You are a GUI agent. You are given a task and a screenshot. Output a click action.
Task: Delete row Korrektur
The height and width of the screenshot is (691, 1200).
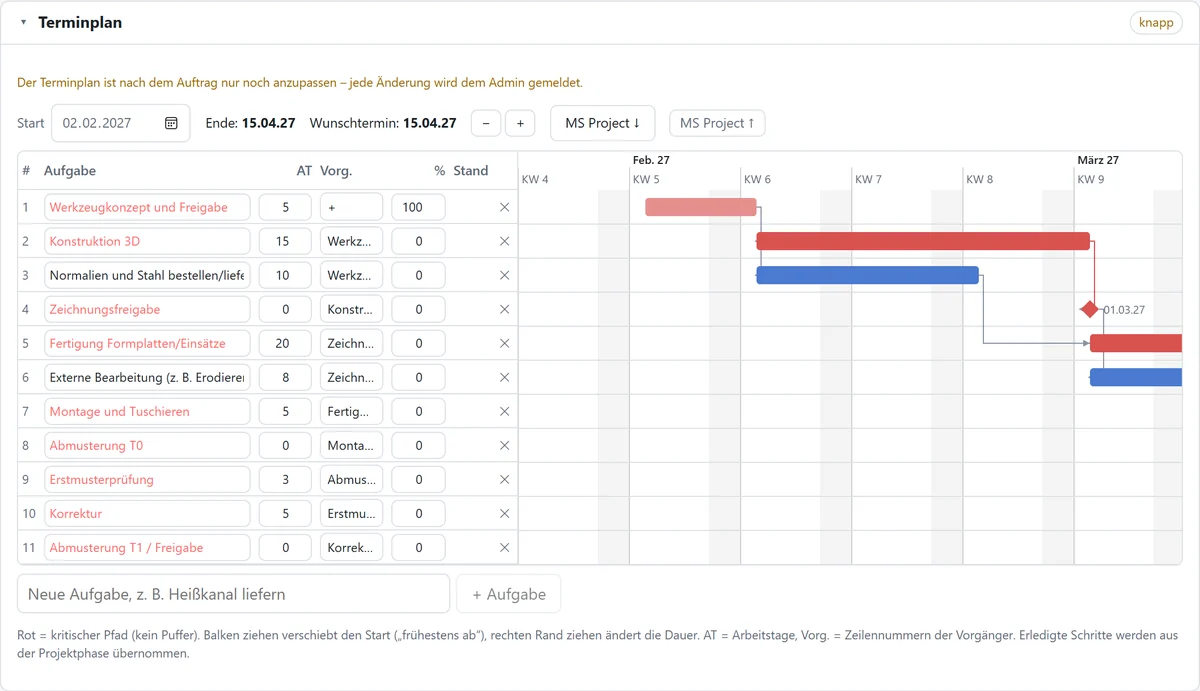coord(504,513)
